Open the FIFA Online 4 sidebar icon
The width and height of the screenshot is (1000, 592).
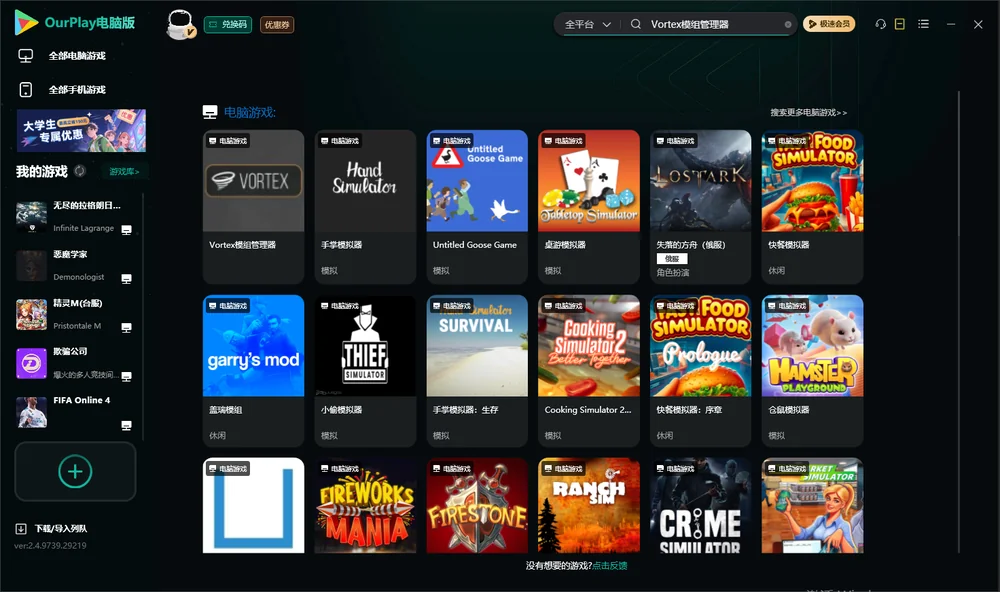31,412
